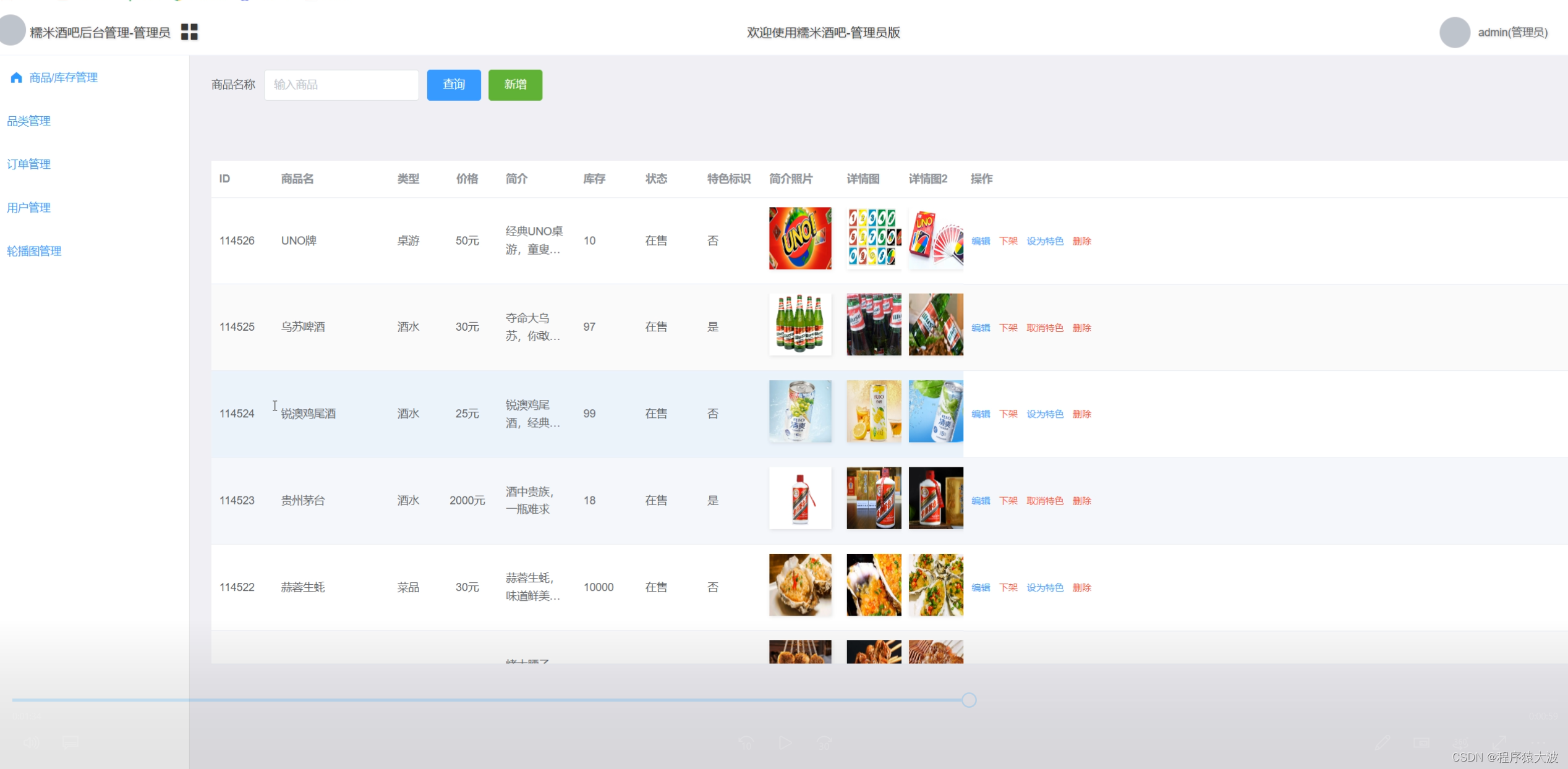The image size is (1568, 769).
Task: Click the grid menu icon beside the title
Action: tap(189, 32)
